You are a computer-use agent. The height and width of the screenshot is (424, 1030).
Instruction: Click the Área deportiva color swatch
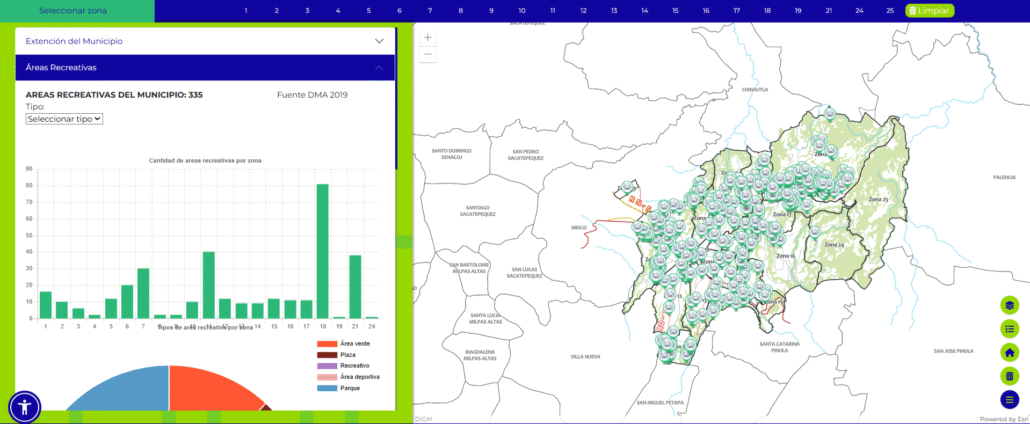[x=327, y=377]
